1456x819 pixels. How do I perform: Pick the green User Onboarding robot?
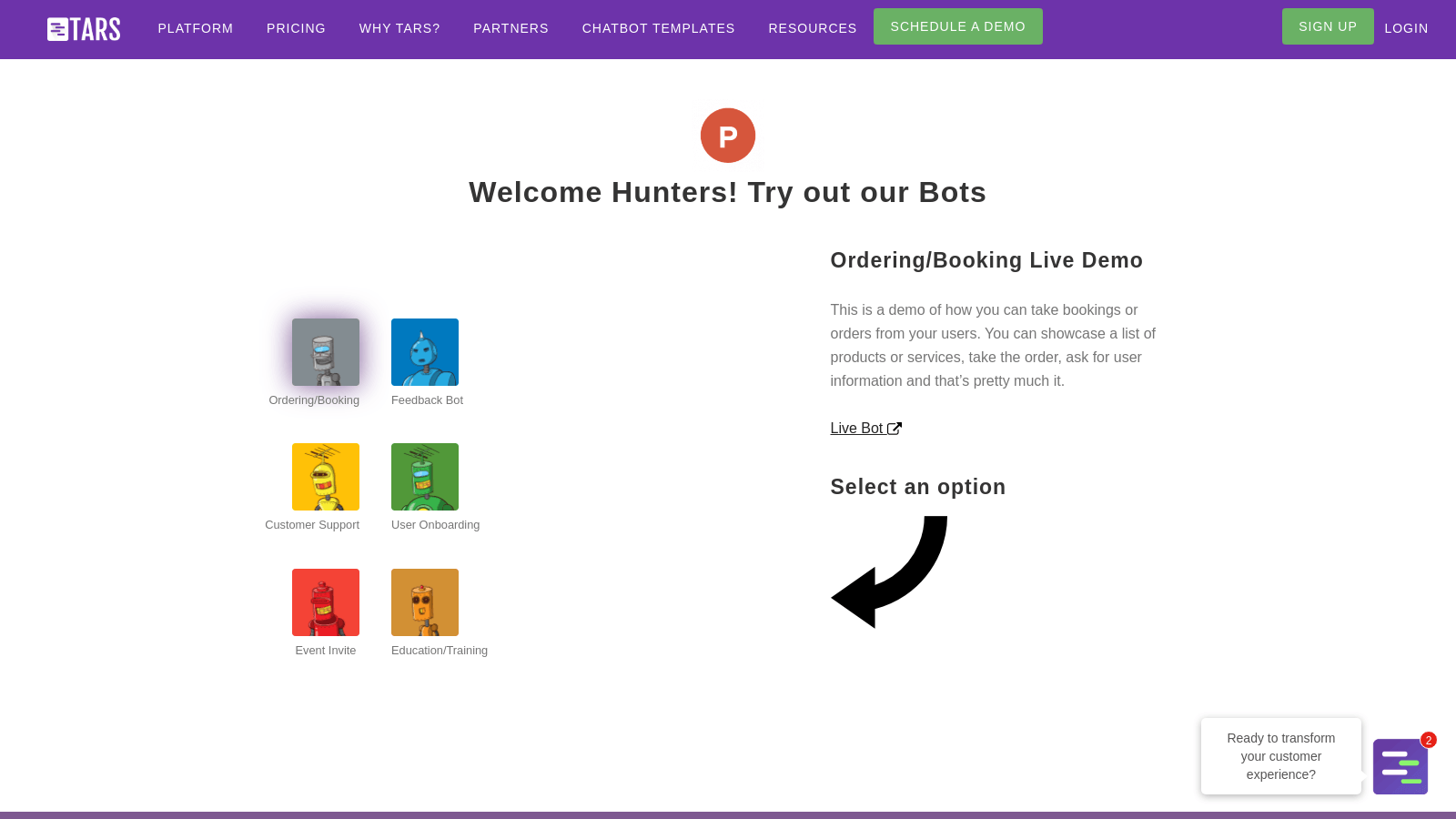tap(425, 477)
